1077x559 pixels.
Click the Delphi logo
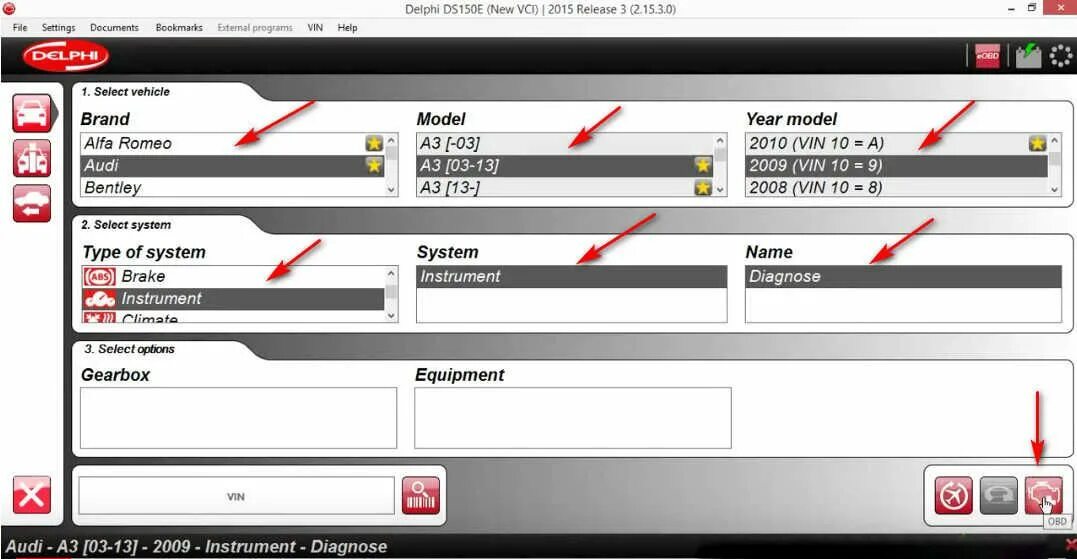click(66, 56)
